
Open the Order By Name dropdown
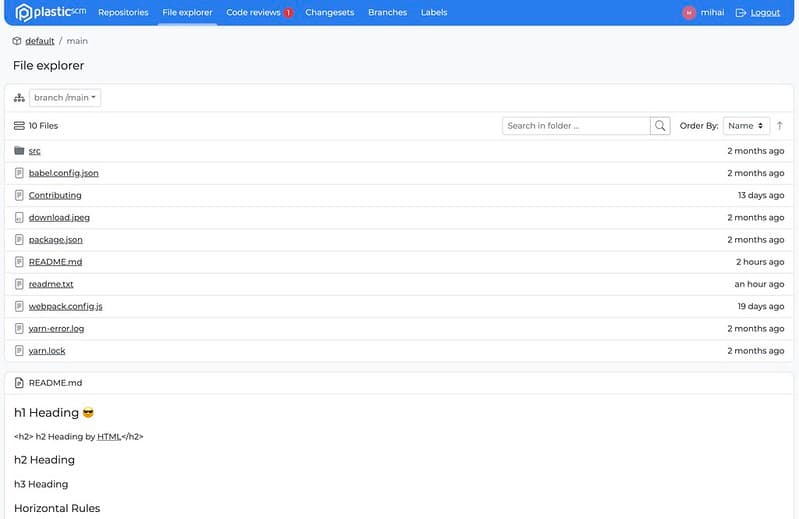(746, 126)
